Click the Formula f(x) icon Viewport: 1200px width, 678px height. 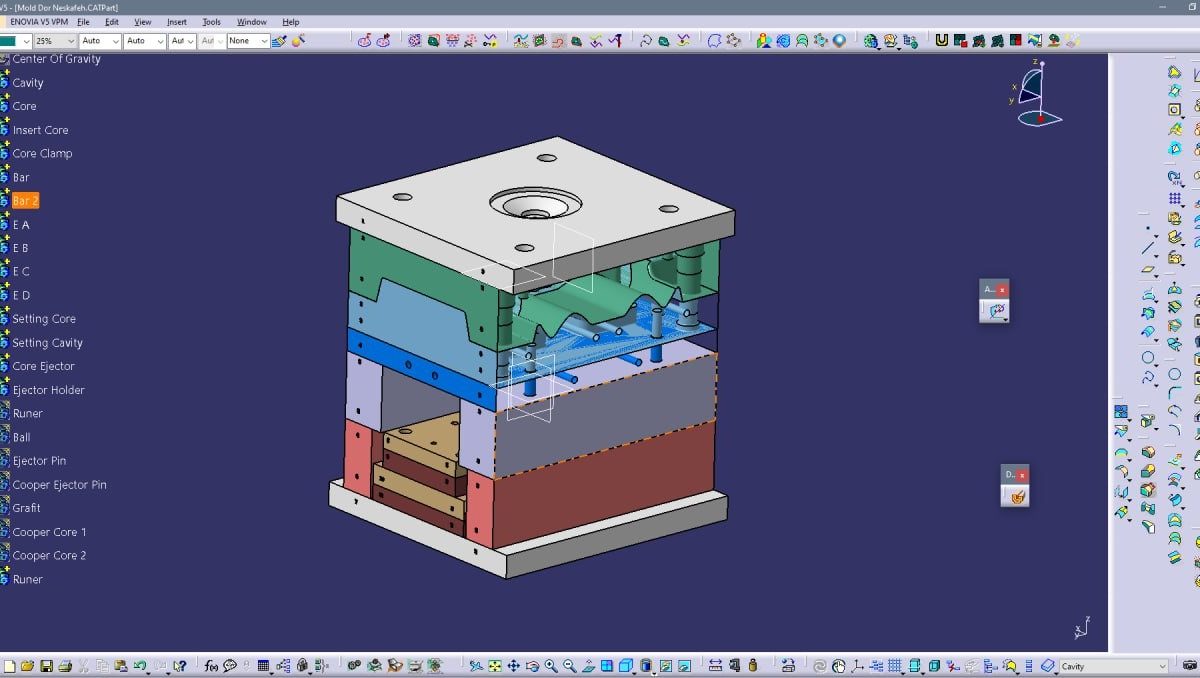point(212,665)
